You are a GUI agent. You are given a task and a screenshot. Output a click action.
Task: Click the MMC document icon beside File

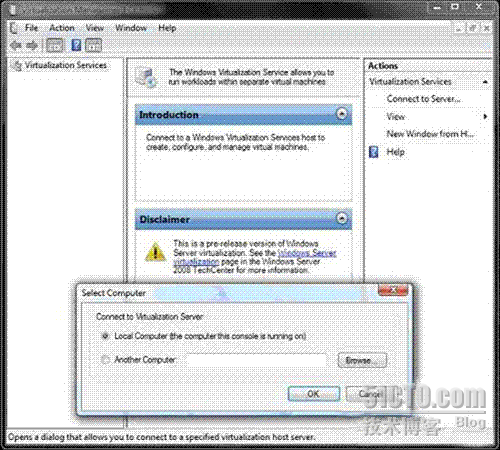tap(14, 28)
